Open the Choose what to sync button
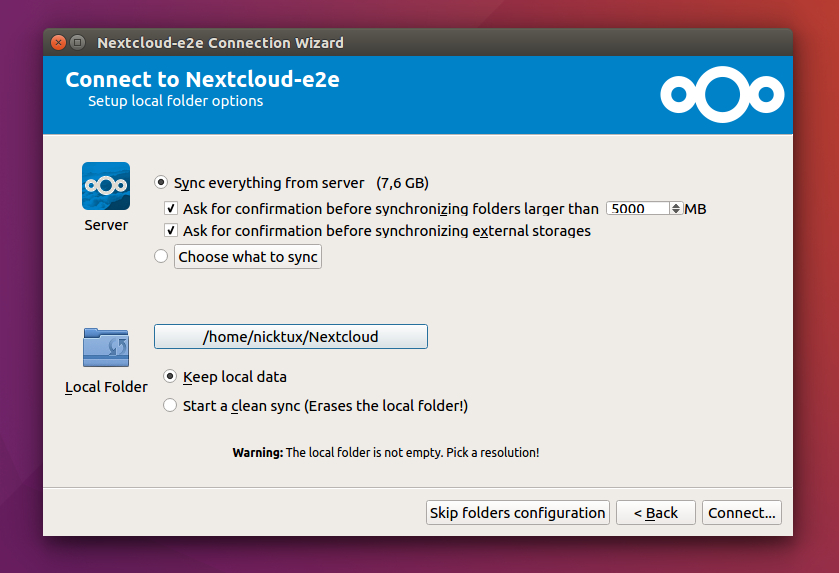 pyautogui.click(x=248, y=257)
